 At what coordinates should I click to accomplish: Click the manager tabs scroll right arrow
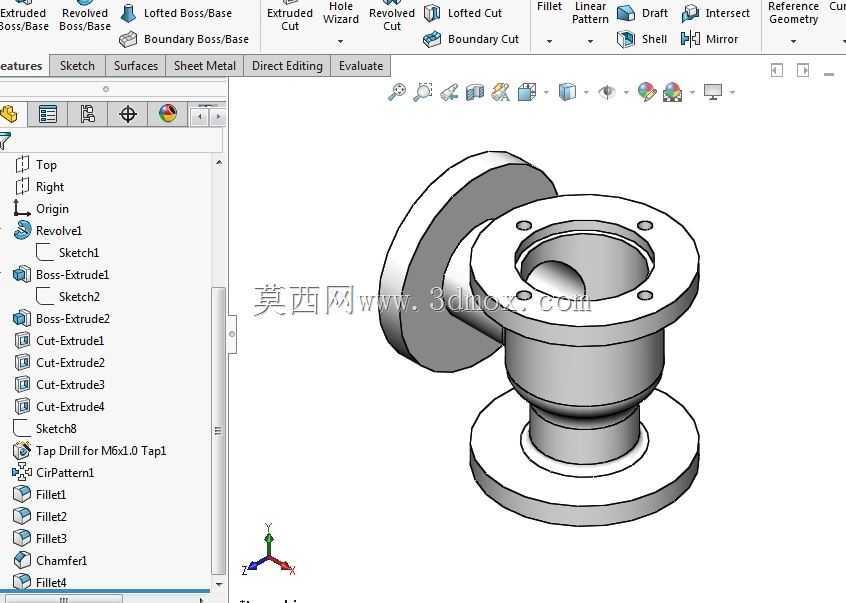click(217, 116)
